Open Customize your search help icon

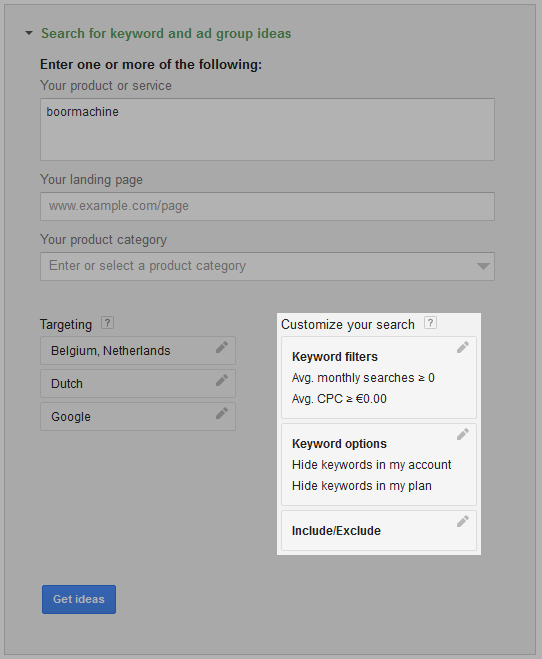tap(430, 323)
